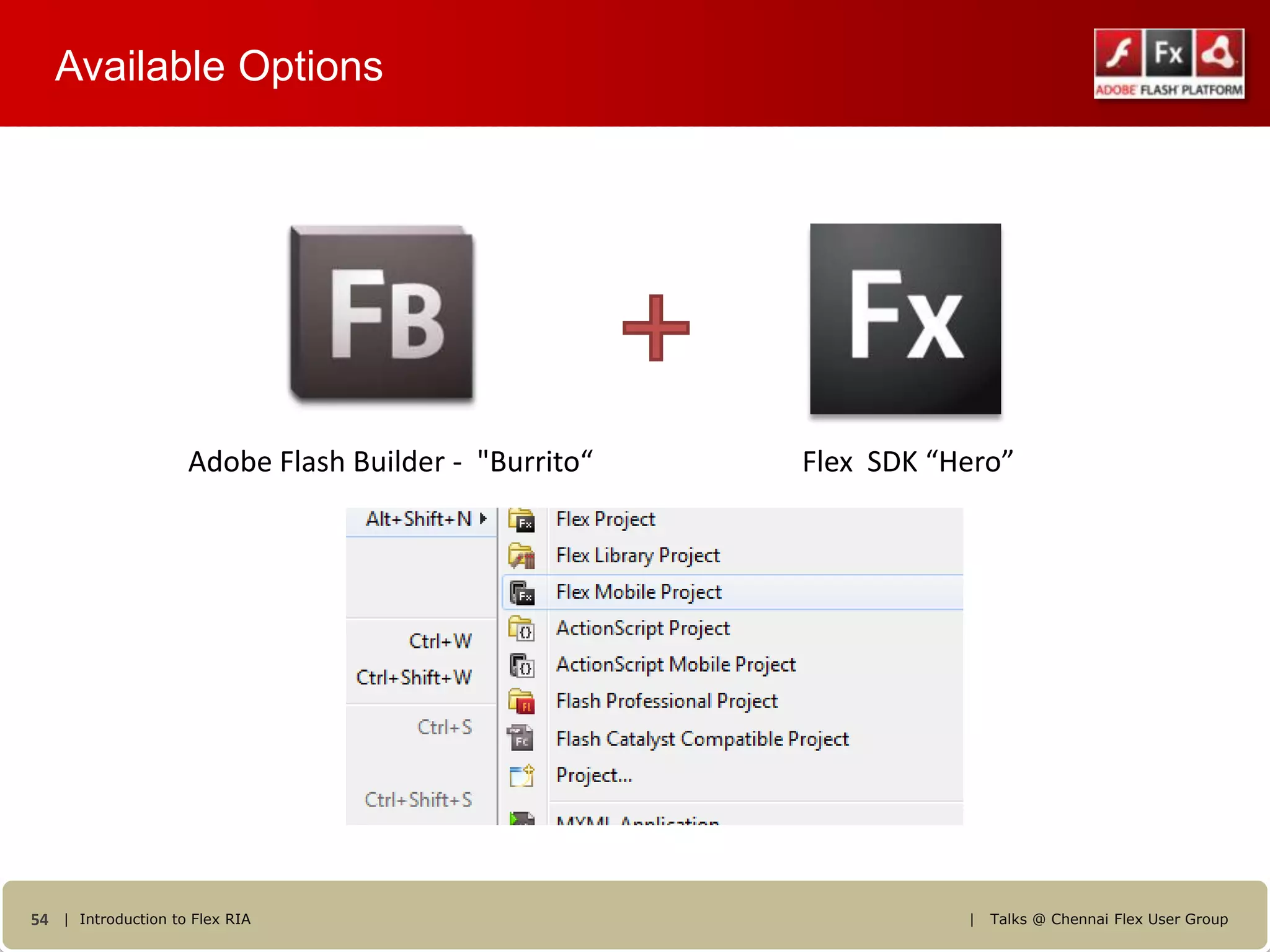Choose the Project... menu option

[x=594, y=775]
